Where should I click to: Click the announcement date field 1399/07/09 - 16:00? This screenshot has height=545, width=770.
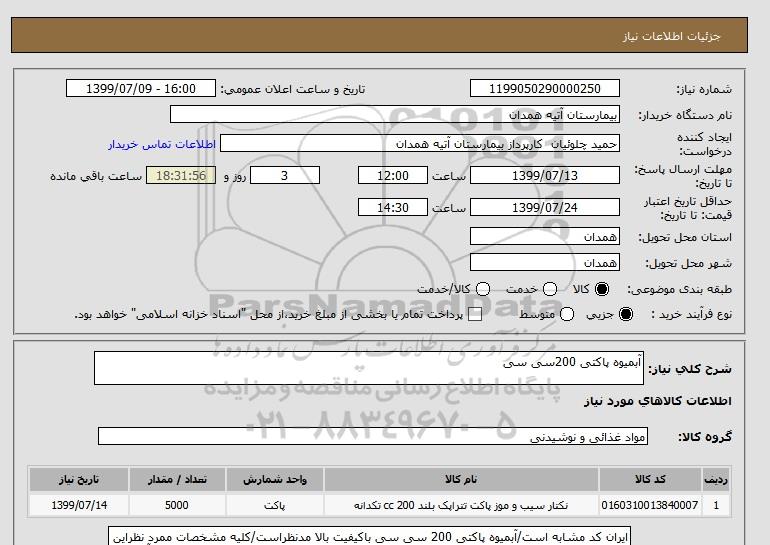[140, 88]
